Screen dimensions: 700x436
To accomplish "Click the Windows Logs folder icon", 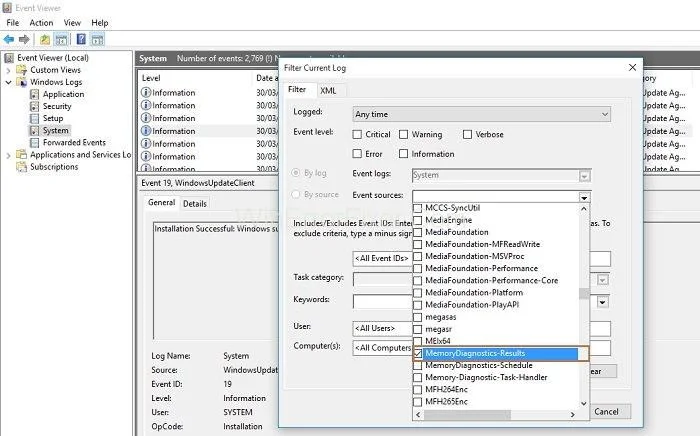I will 21,82.
